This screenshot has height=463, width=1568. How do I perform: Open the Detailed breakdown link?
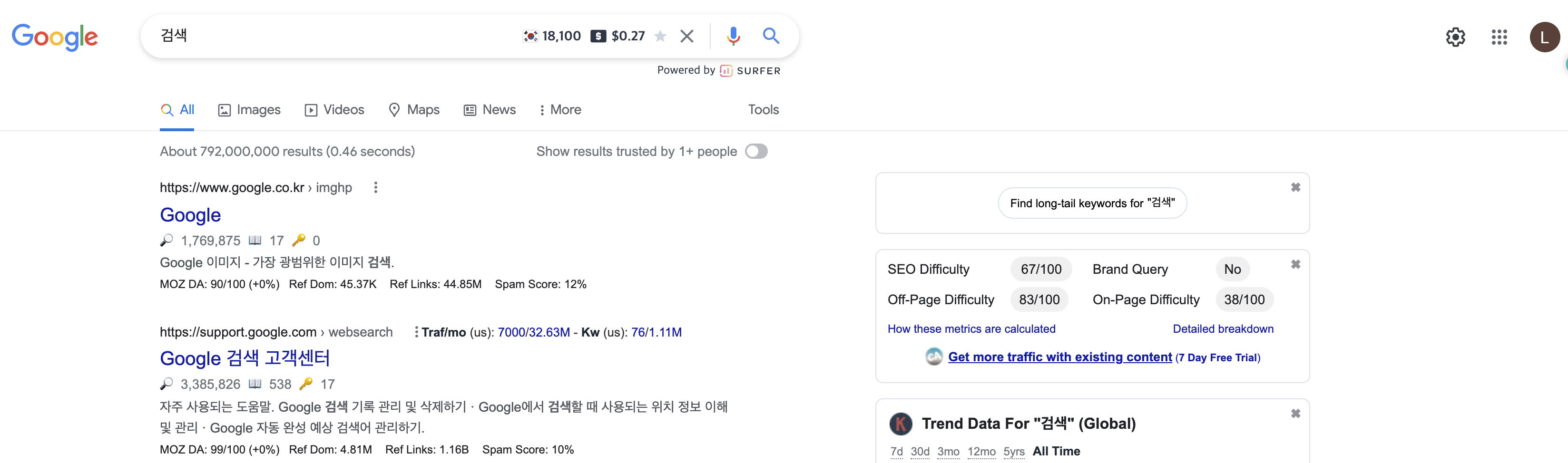[1223, 328]
